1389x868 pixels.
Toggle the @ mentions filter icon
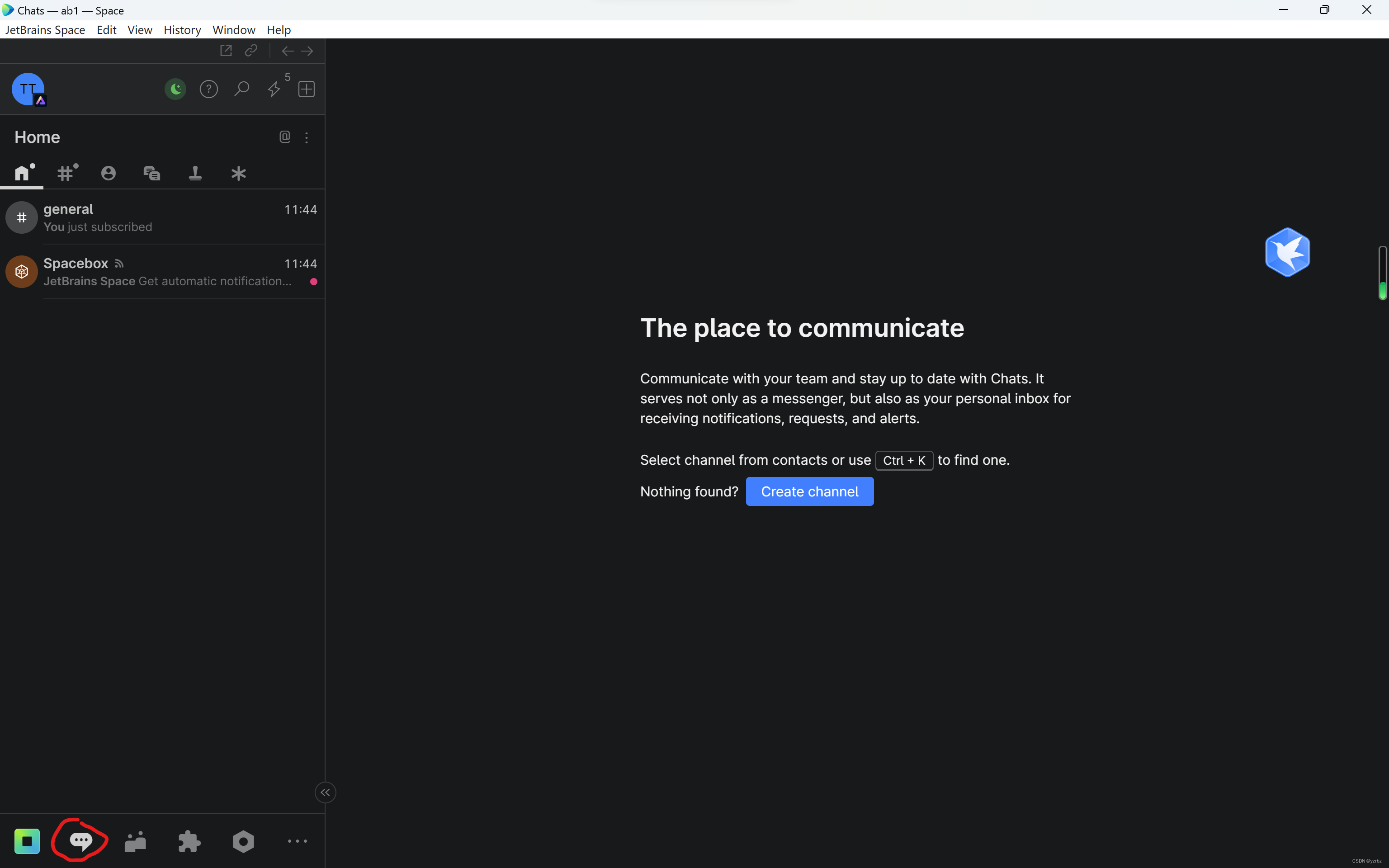285,137
